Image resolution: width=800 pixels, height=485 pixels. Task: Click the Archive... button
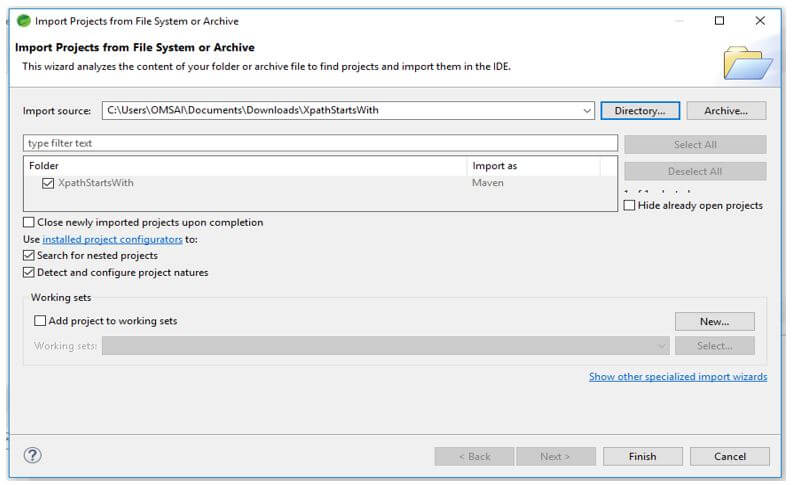(x=726, y=111)
